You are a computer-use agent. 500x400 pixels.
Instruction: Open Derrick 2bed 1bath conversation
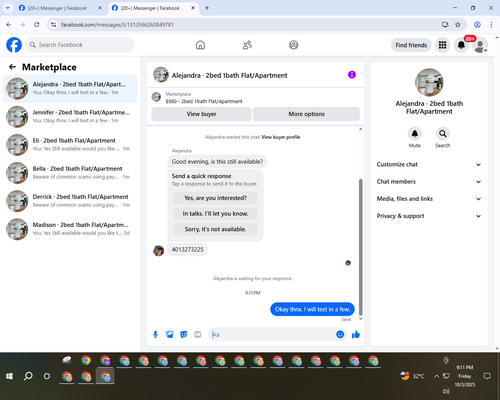click(70, 201)
